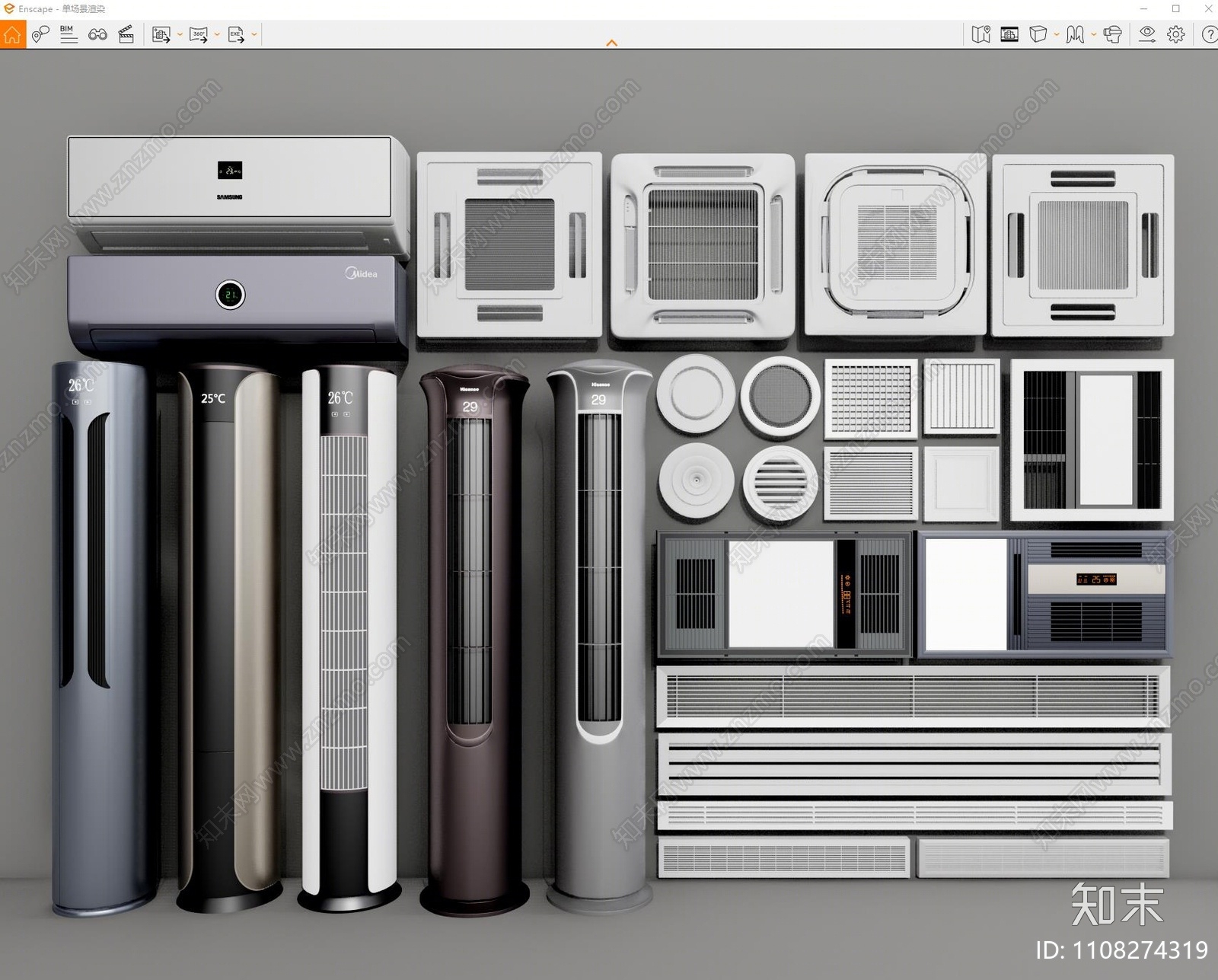Toggle safe frame view
The image size is (1218, 980).
point(1009,34)
